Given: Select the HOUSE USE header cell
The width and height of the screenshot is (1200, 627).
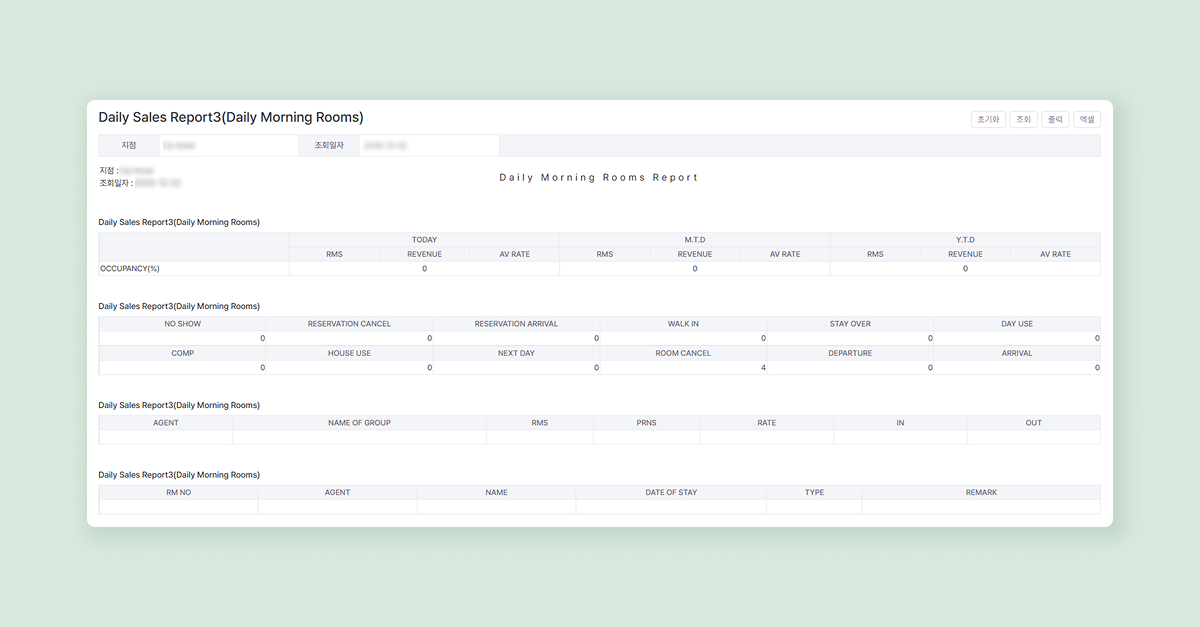Looking at the screenshot, I should [349, 353].
